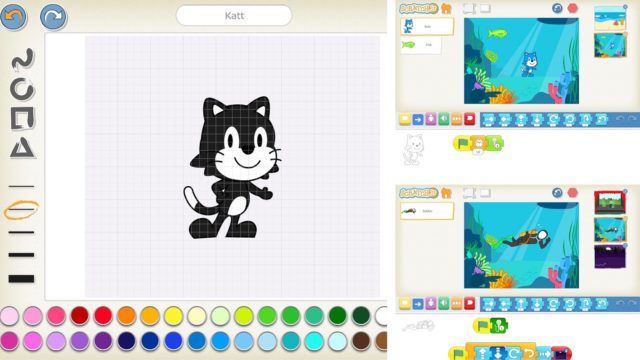Select the circle shape tool
Screen dimensions: 640x360
[22, 89]
